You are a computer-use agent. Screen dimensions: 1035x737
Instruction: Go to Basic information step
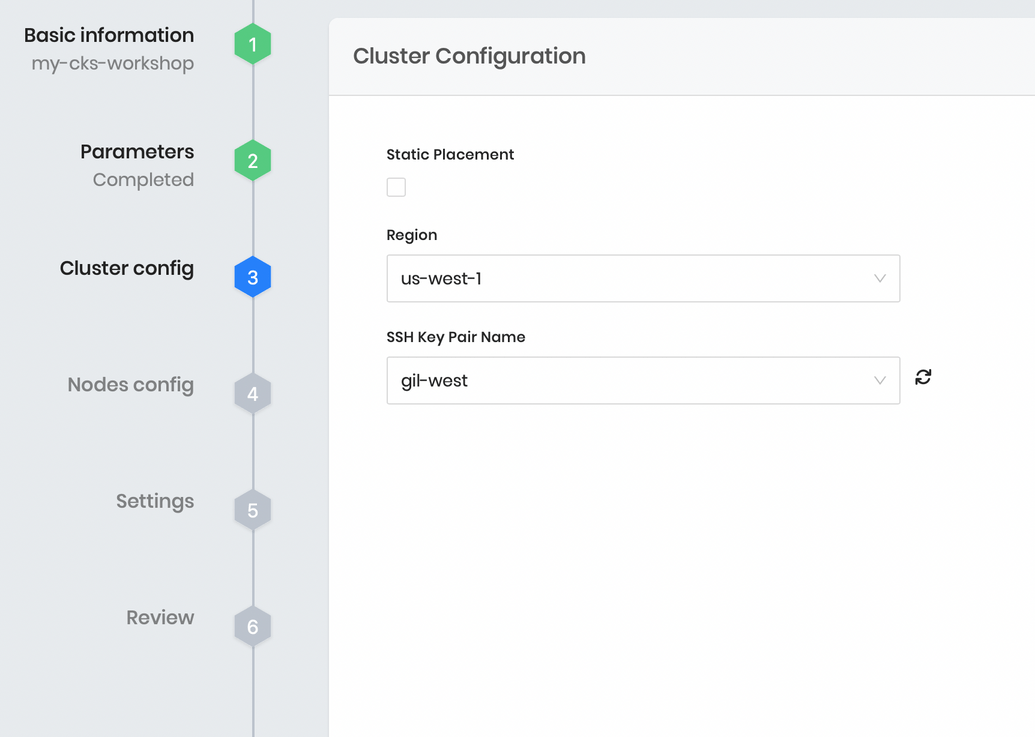click(x=109, y=35)
